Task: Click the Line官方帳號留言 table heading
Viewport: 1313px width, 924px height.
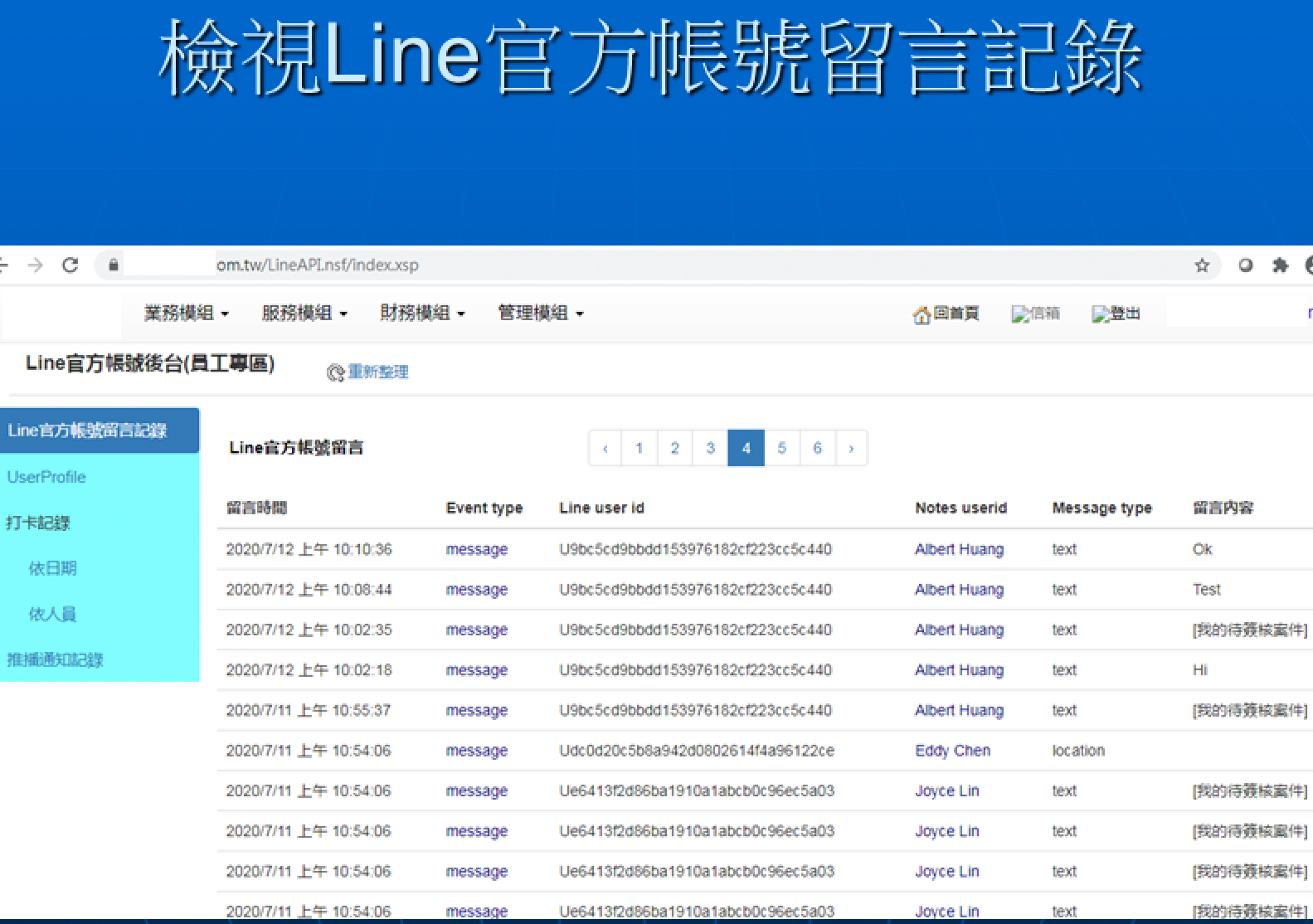Action: [x=296, y=448]
